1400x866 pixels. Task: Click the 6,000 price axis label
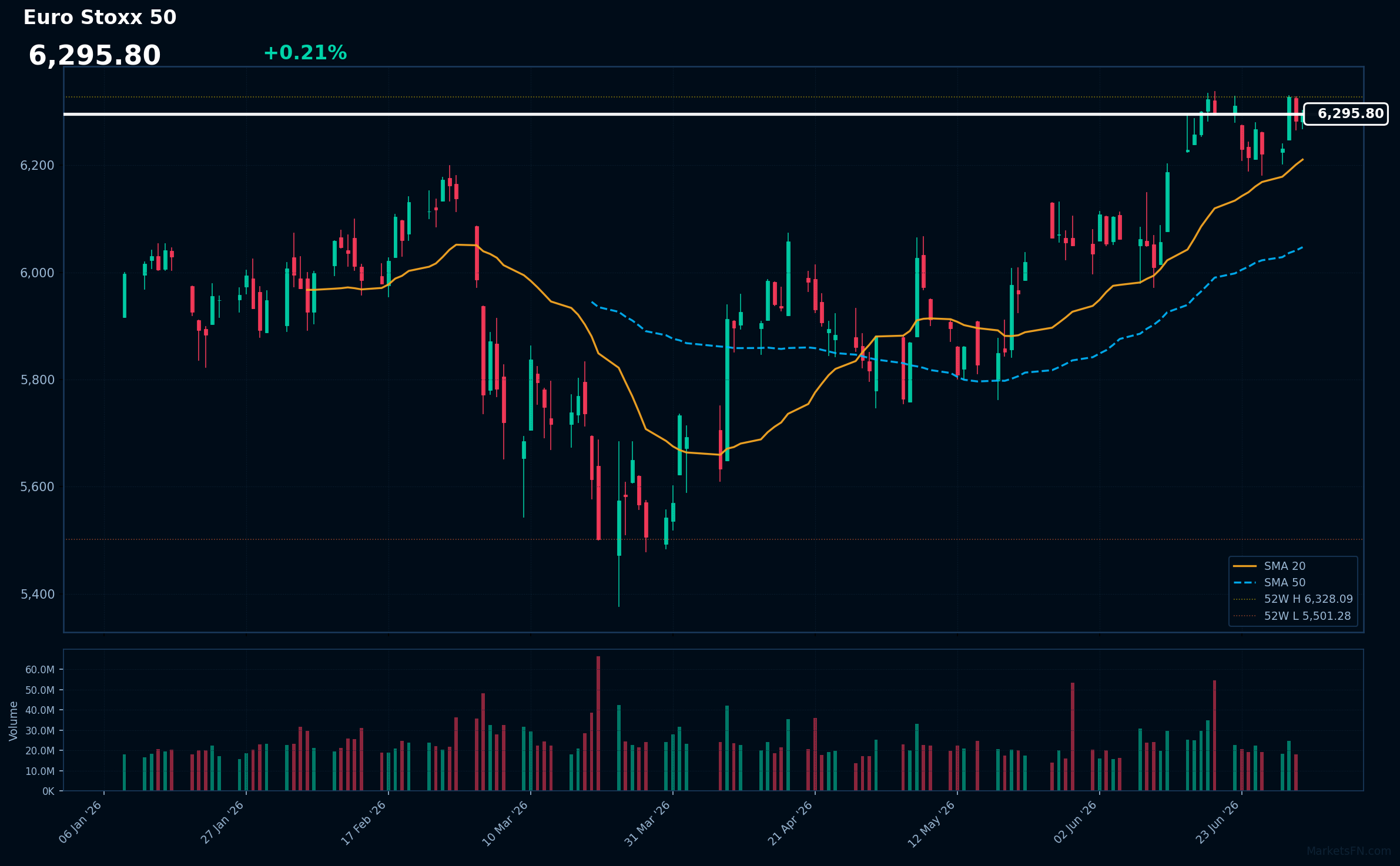coord(37,273)
